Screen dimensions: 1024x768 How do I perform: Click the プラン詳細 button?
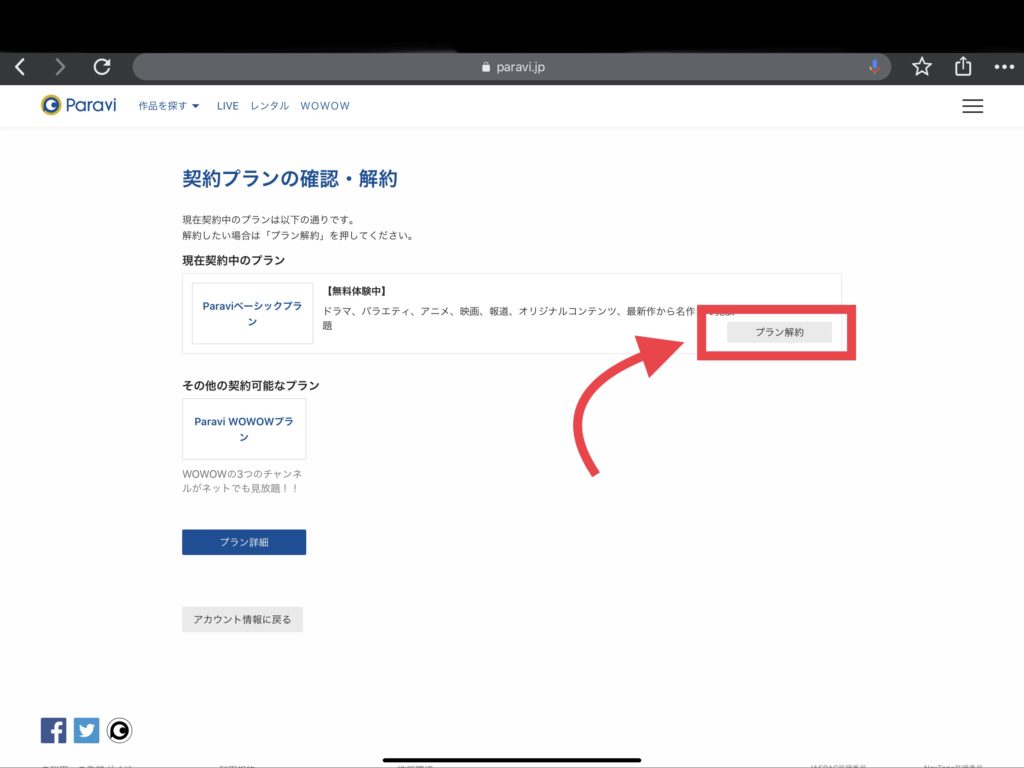coord(244,542)
